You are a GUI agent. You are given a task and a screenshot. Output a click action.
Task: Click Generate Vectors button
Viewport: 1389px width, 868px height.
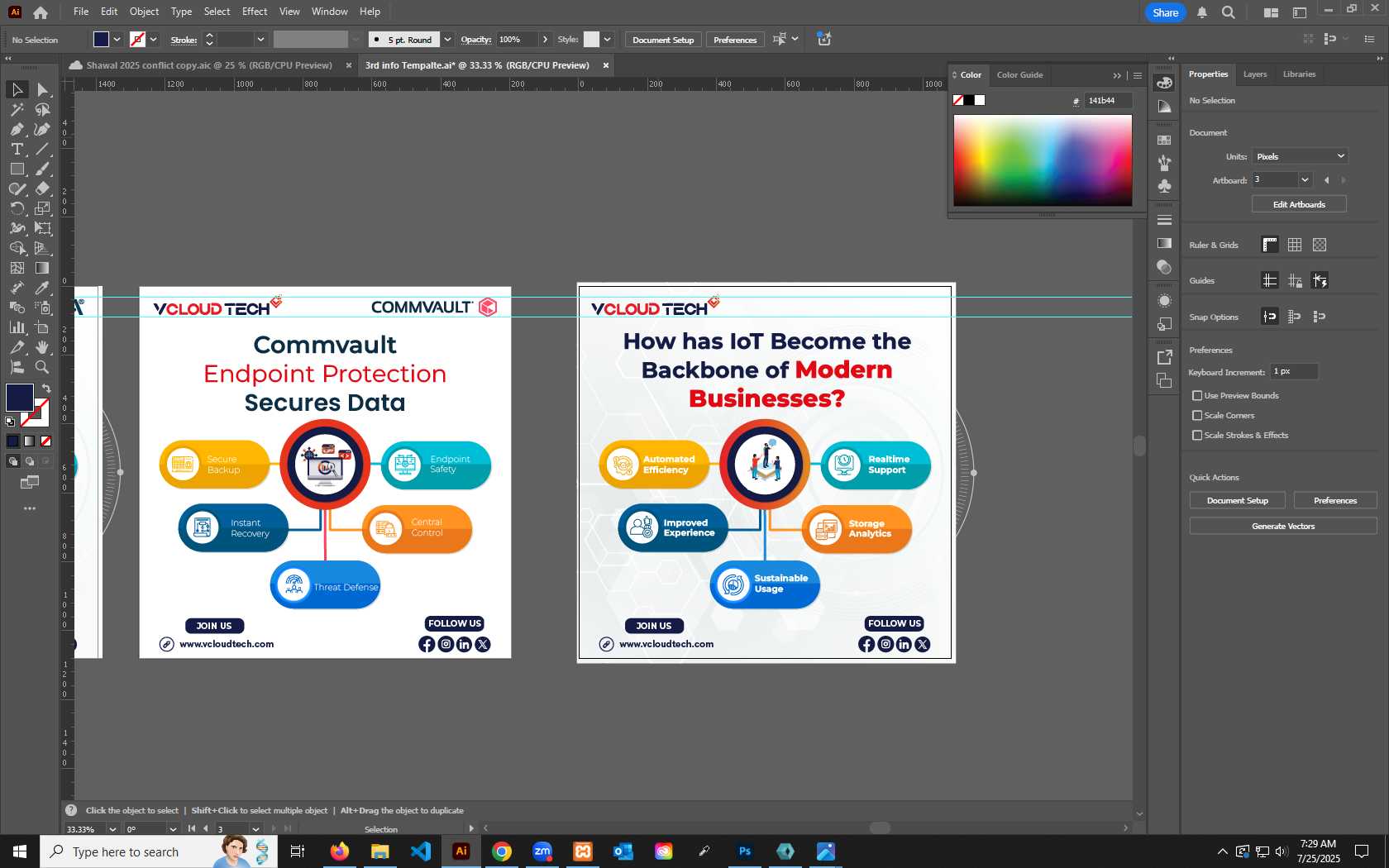(x=1283, y=526)
